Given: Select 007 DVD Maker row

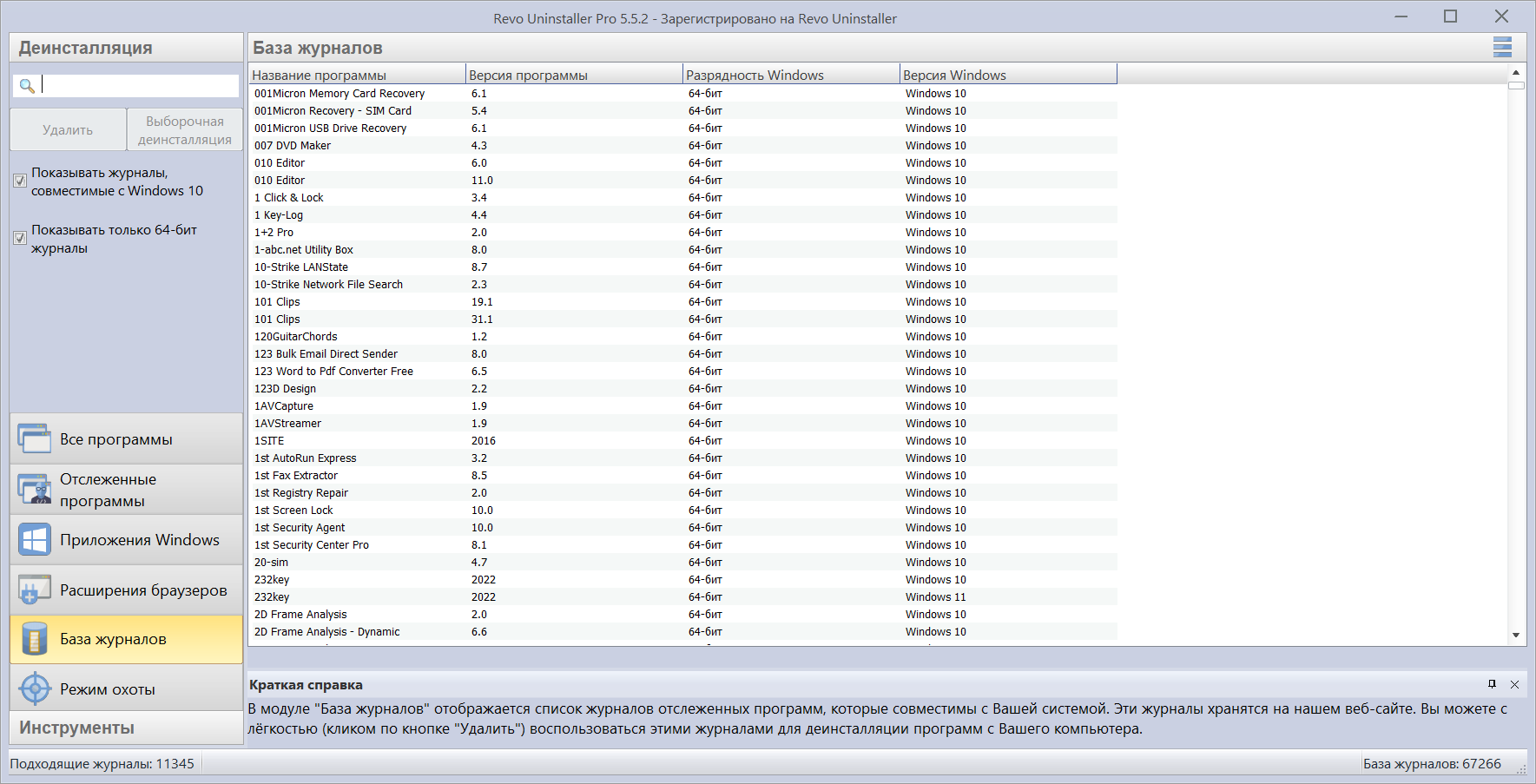Looking at the screenshot, I should pos(682,146).
